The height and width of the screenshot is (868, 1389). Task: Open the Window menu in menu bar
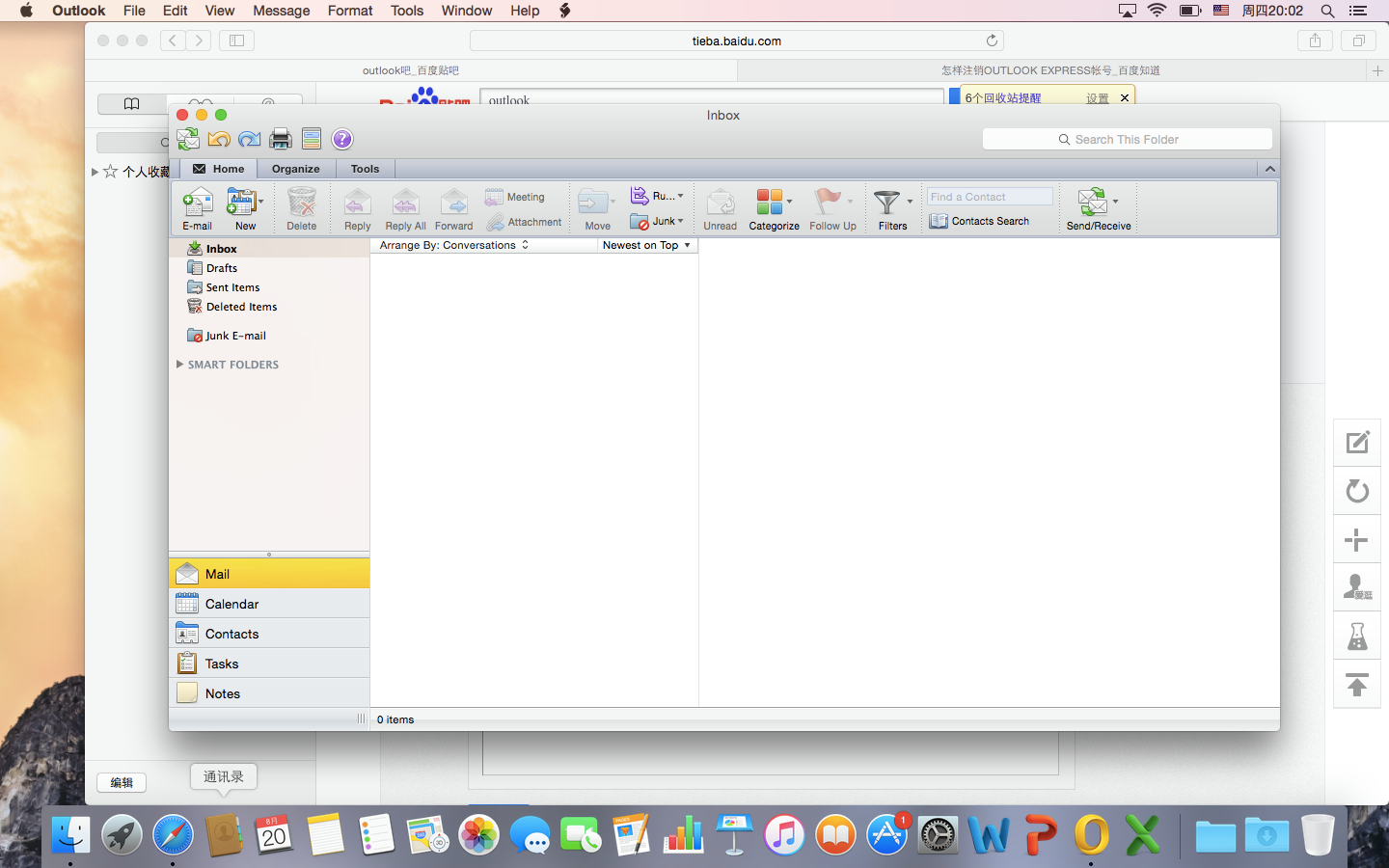coord(467,11)
